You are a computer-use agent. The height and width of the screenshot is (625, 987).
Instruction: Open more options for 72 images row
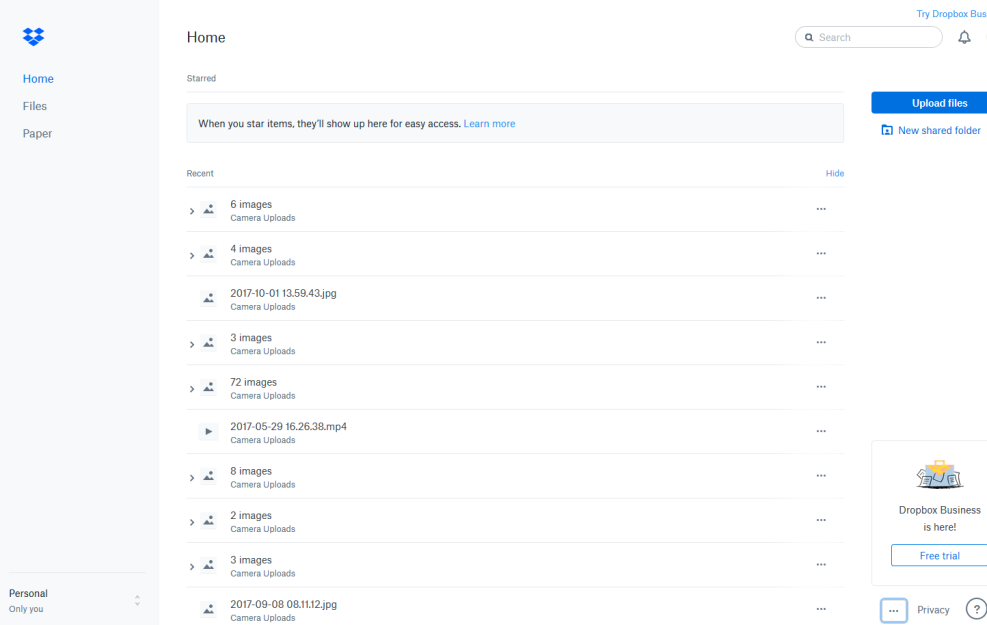(821, 387)
